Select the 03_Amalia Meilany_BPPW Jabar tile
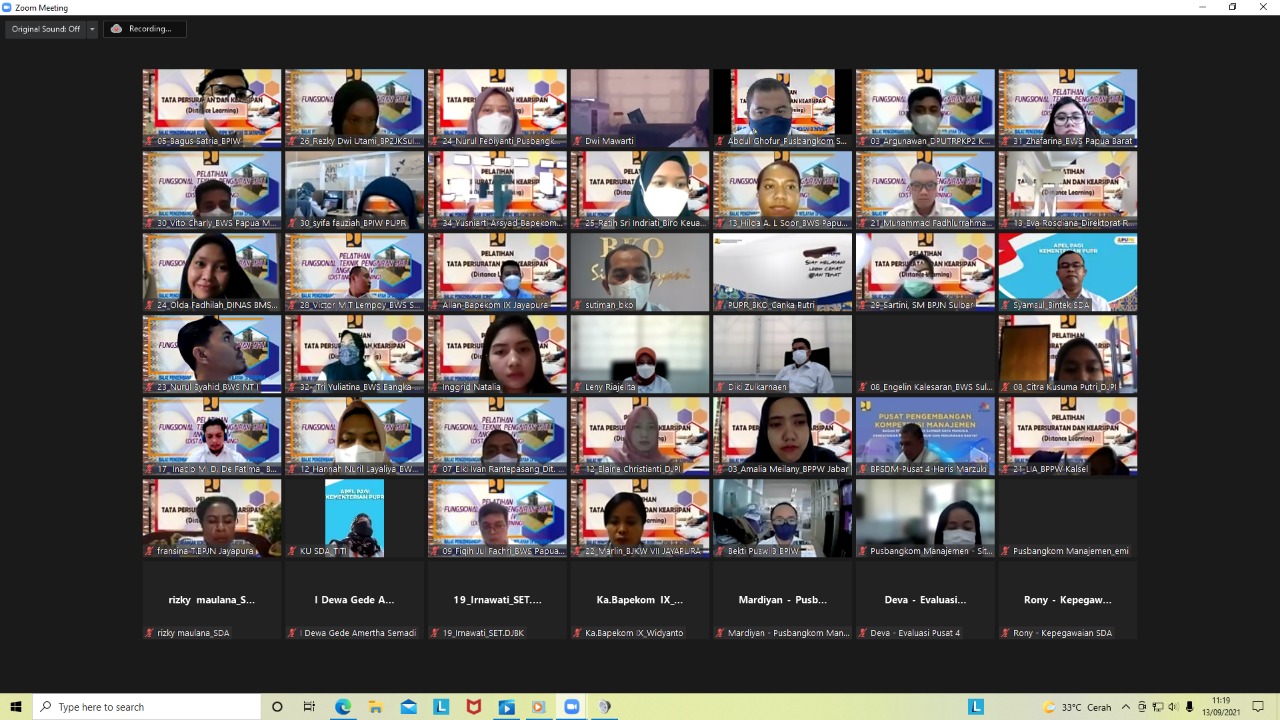This screenshot has height=720, width=1280. coord(782,436)
